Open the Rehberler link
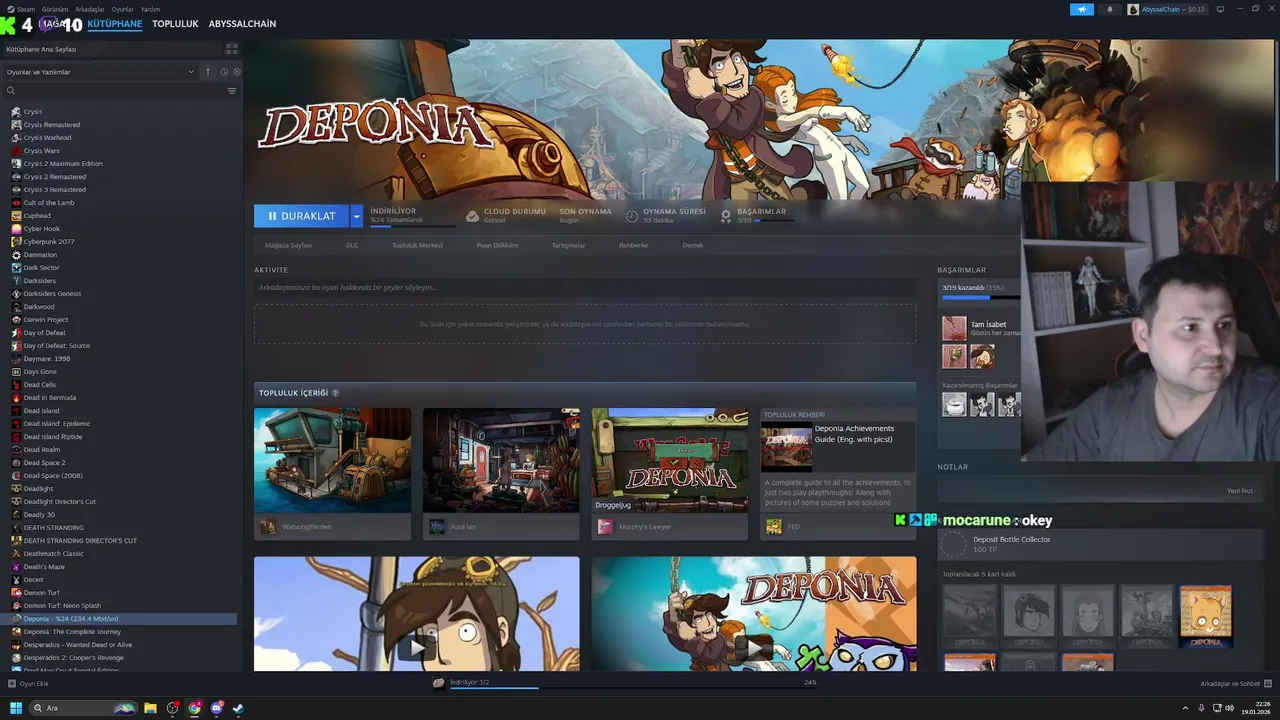The width and height of the screenshot is (1280, 720). 633,245
